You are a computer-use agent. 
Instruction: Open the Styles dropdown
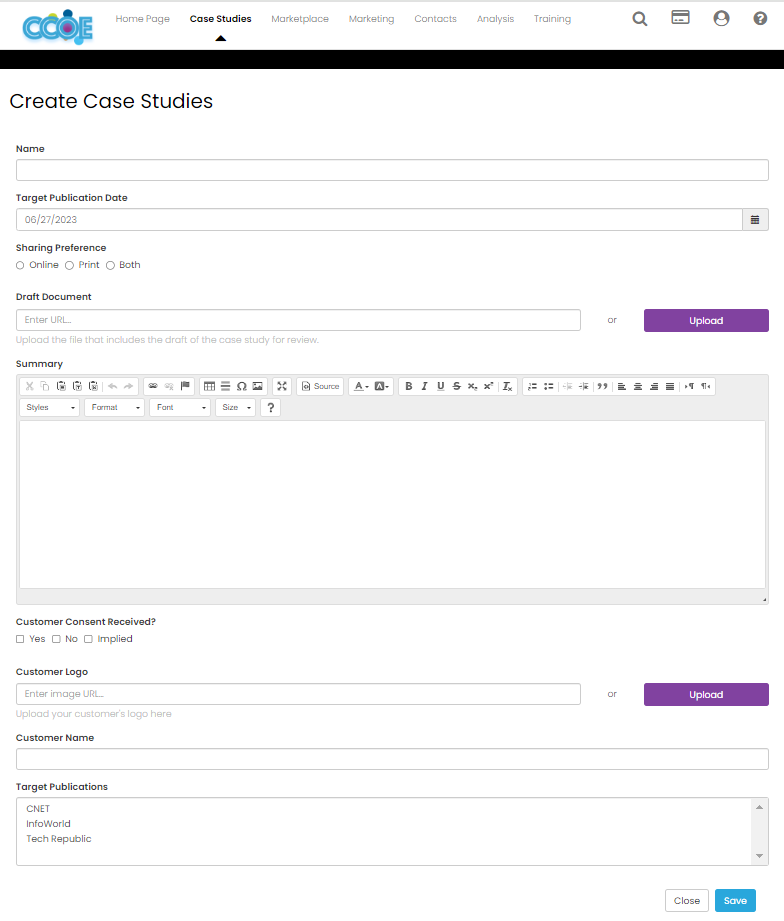[50, 407]
